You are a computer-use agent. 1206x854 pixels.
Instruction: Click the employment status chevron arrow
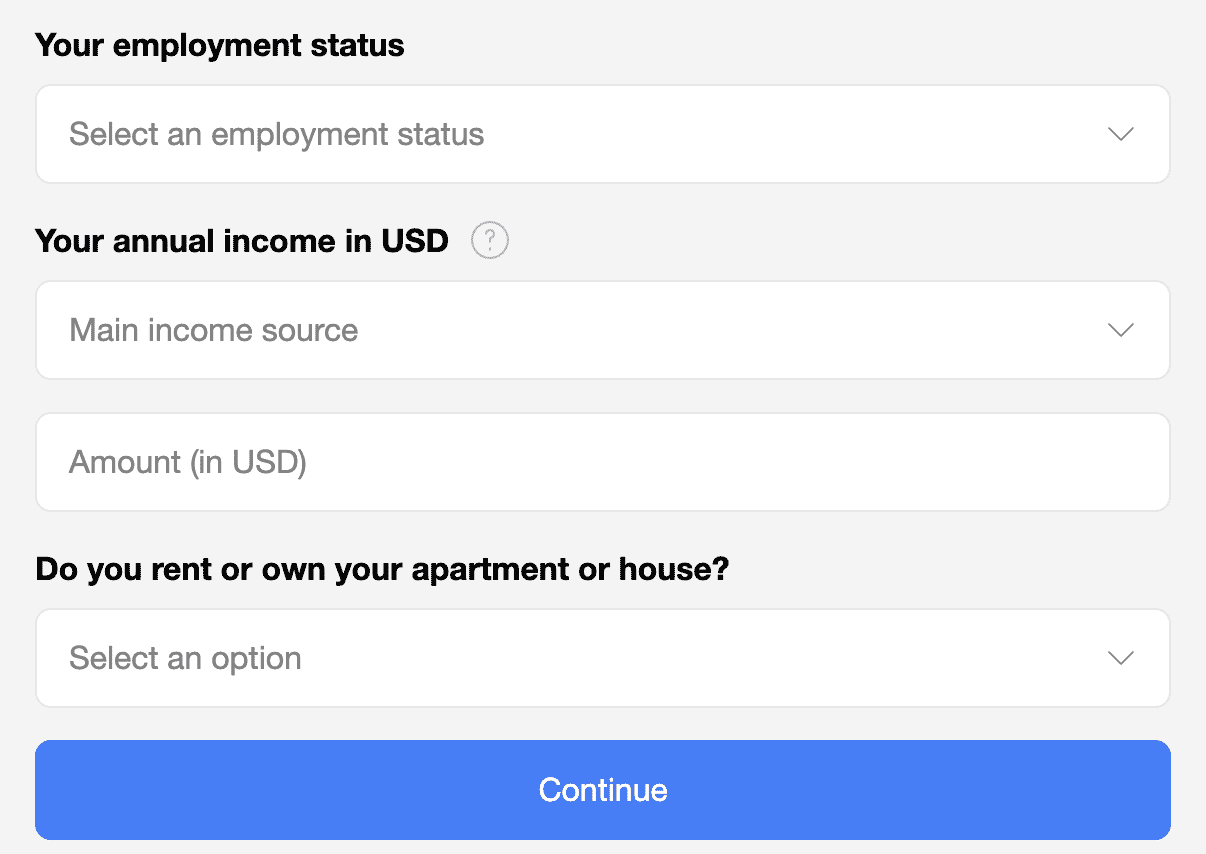point(1121,134)
